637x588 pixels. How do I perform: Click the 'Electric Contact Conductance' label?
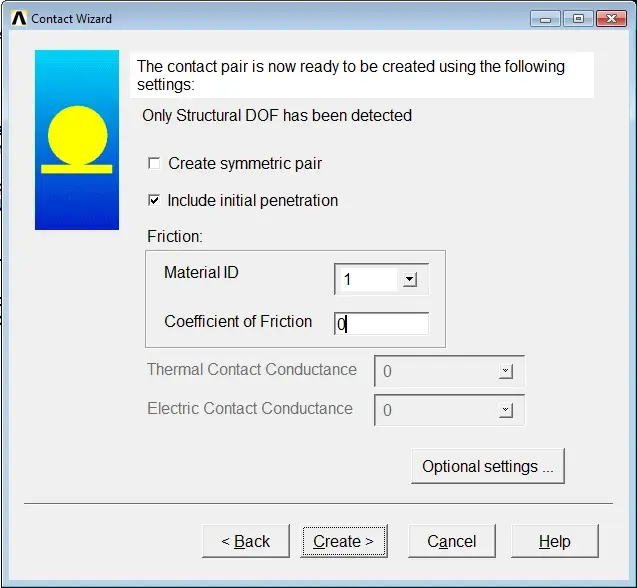tap(250, 408)
